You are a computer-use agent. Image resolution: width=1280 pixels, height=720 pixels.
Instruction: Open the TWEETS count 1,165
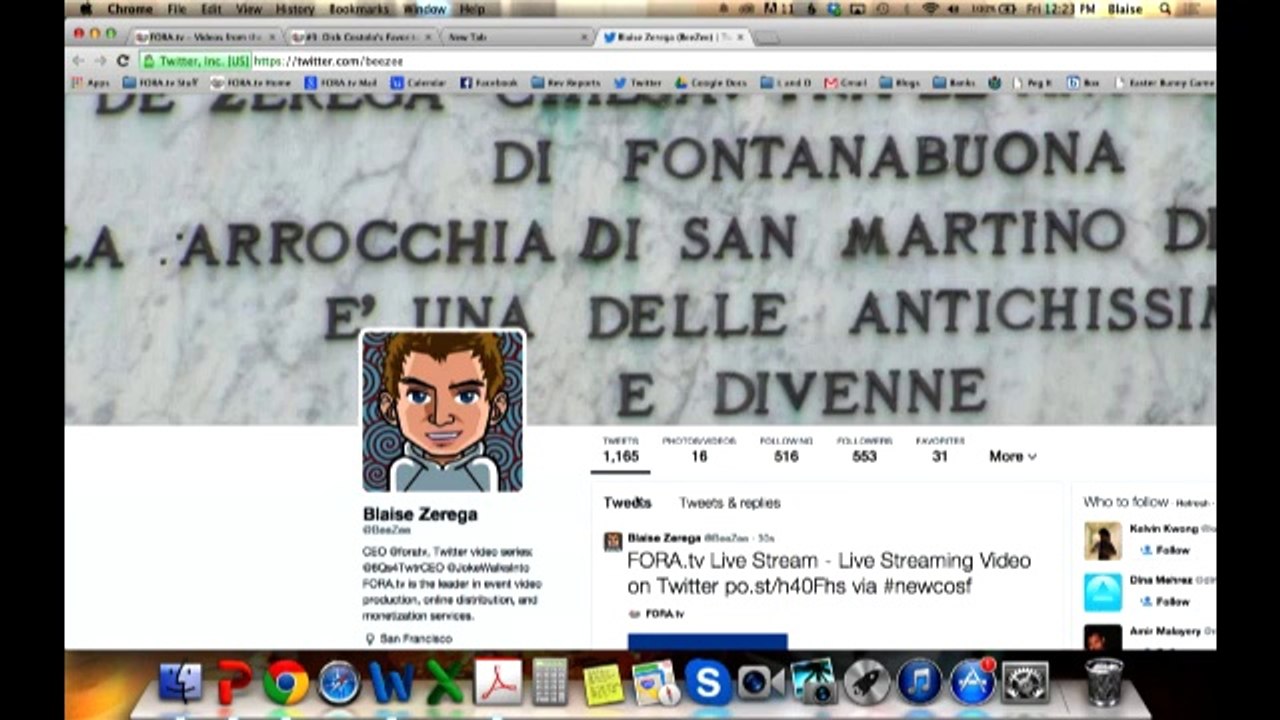[620, 449]
